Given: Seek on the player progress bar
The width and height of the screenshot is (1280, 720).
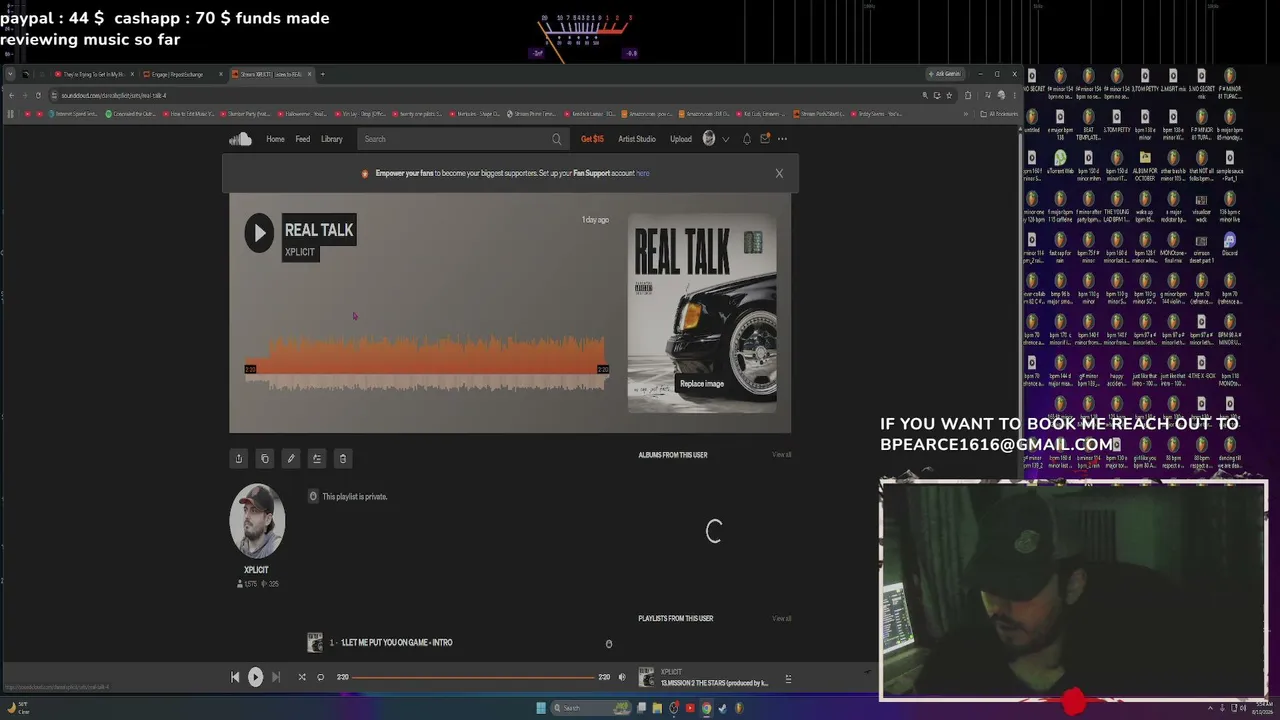Looking at the screenshot, I should pos(472,677).
